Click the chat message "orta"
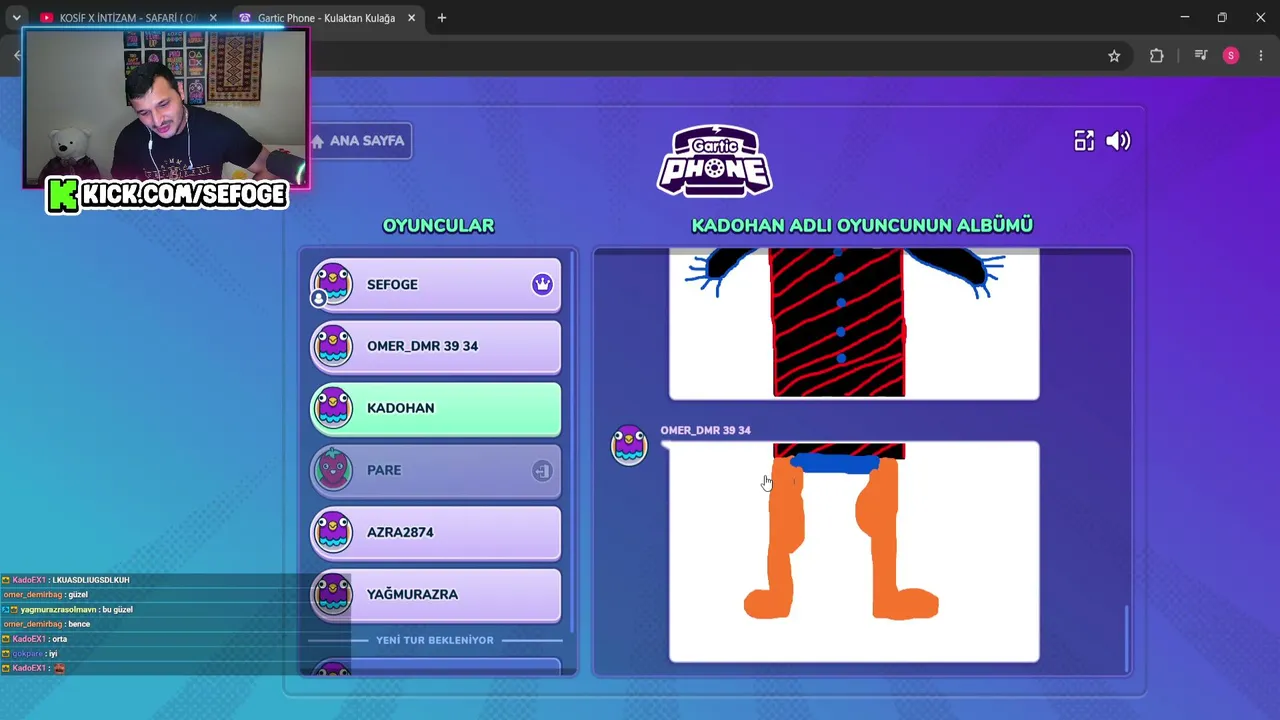Screen dimensions: 1280x720 click(x=60, y=639)
